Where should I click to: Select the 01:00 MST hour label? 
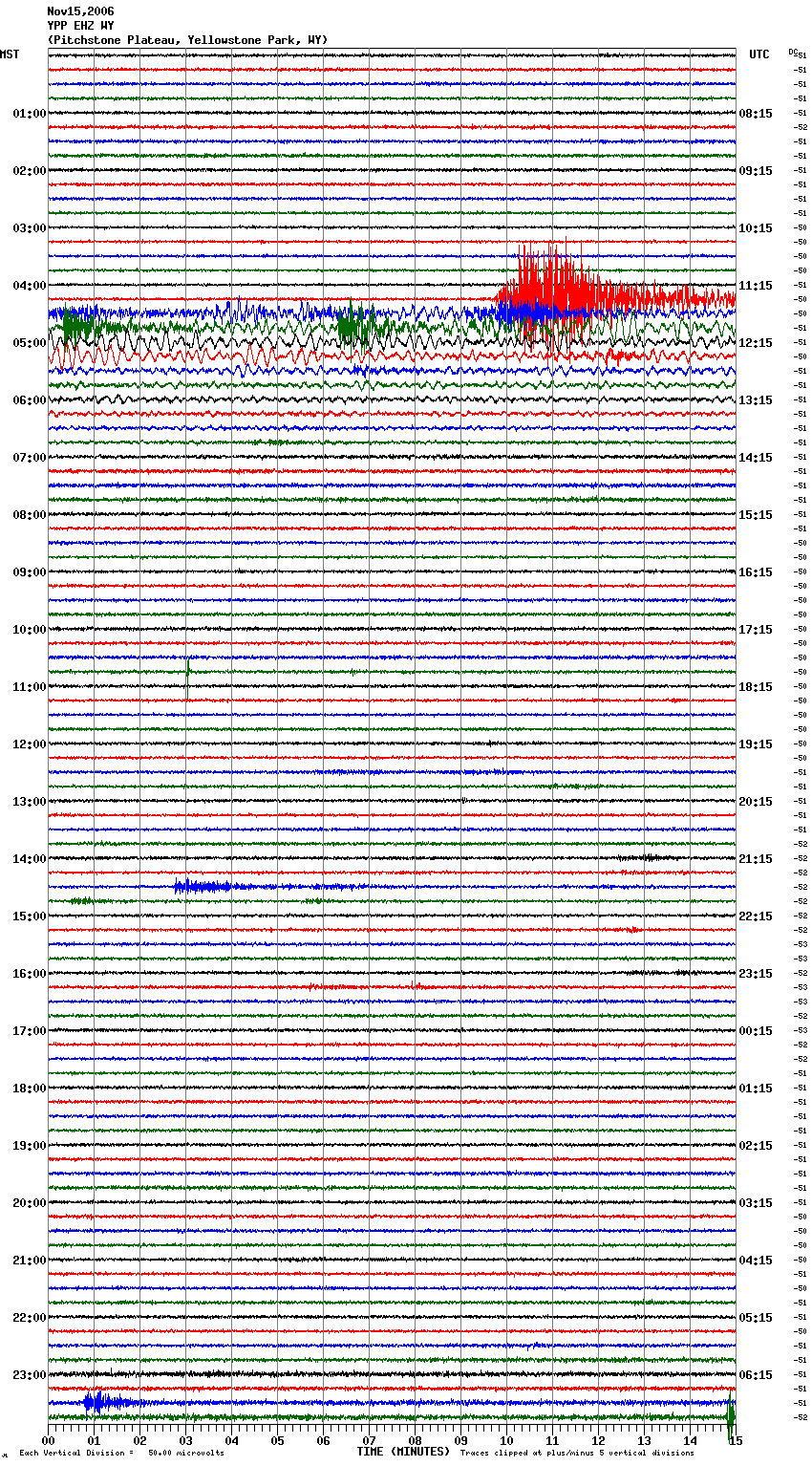pos(30,114)
